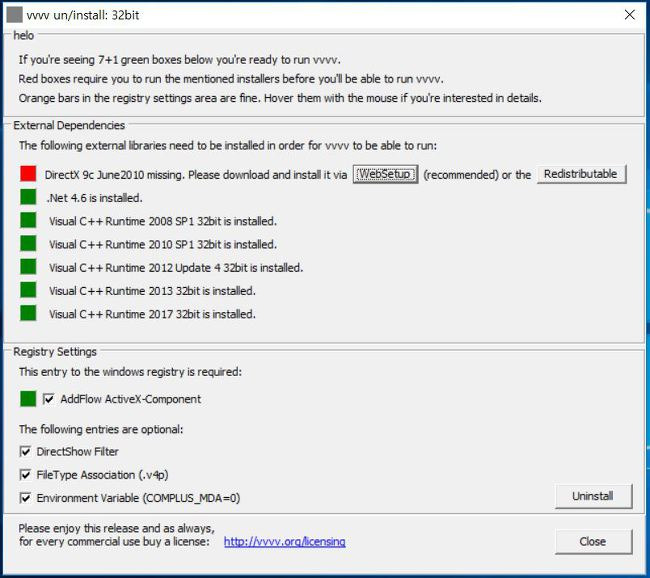Image resolution: width=650 pixels, height=578 pixels.
Task: Click the 'External Dependencies' group label
Action: [x=69, y=125]
